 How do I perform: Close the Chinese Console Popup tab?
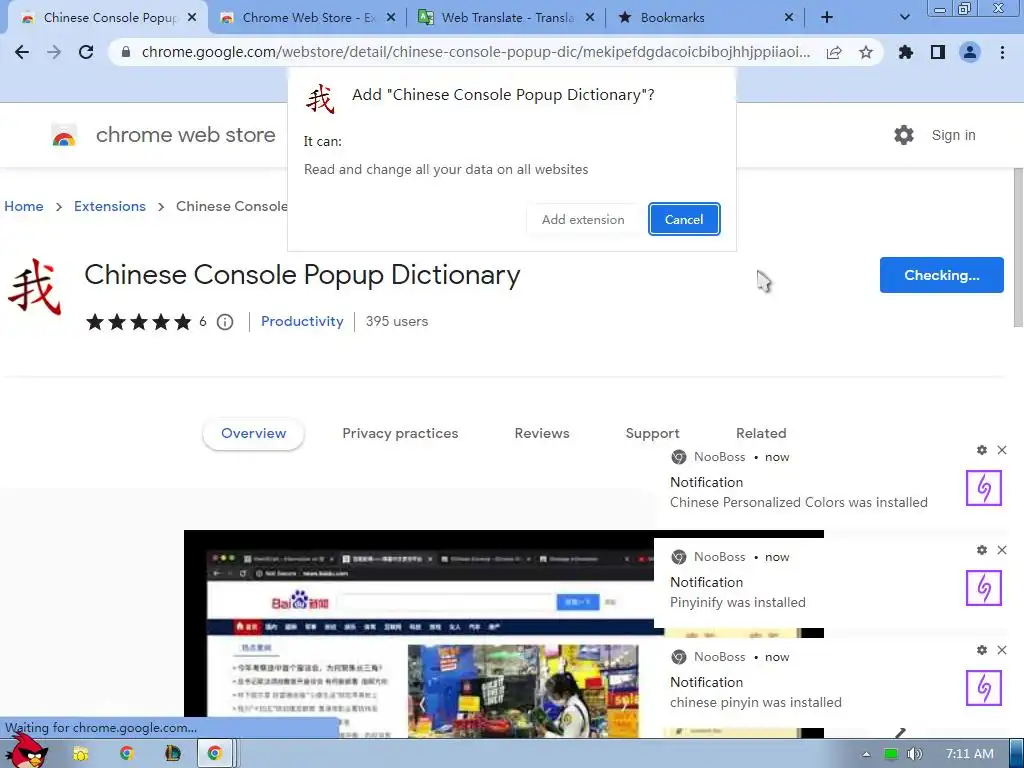pos(192,18)
